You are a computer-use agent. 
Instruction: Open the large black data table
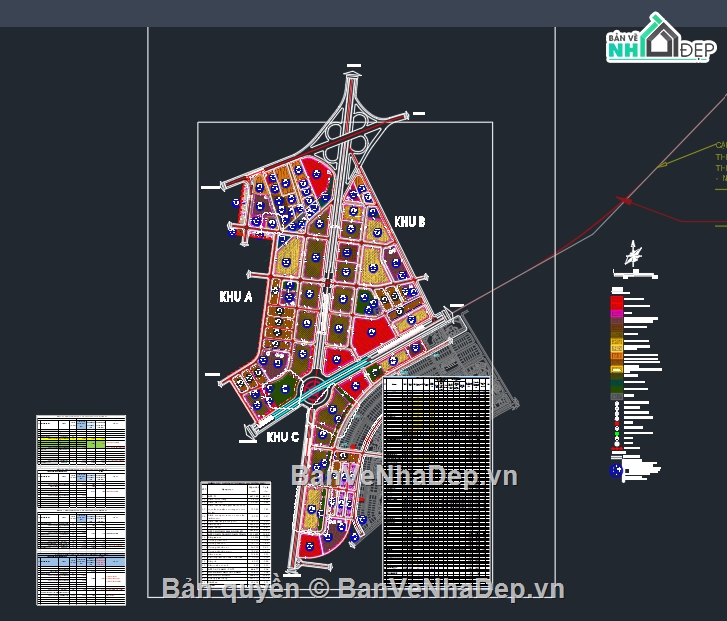pyautogui.click(x=436, y=479)
